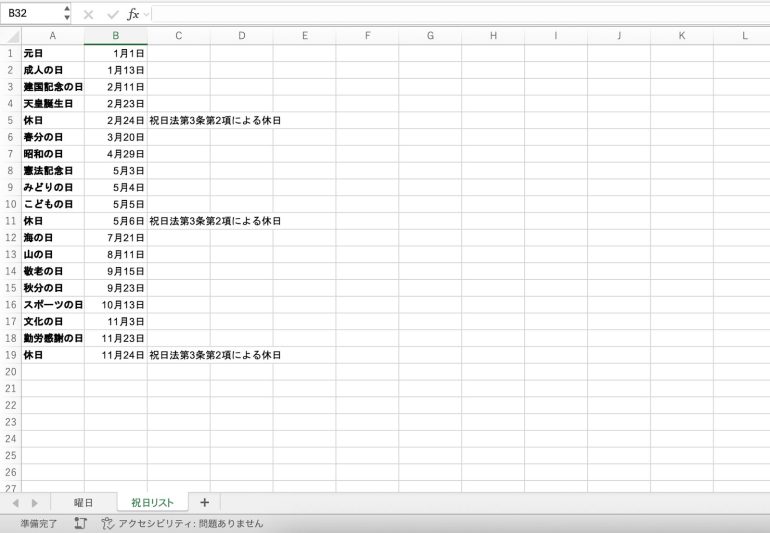Click cell containing 秋分の日
Viewport: 770px width, 533px height.
(x=53, y=288)
